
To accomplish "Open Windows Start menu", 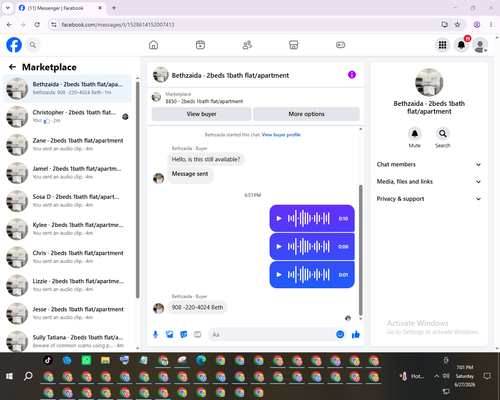I will 9,376.
